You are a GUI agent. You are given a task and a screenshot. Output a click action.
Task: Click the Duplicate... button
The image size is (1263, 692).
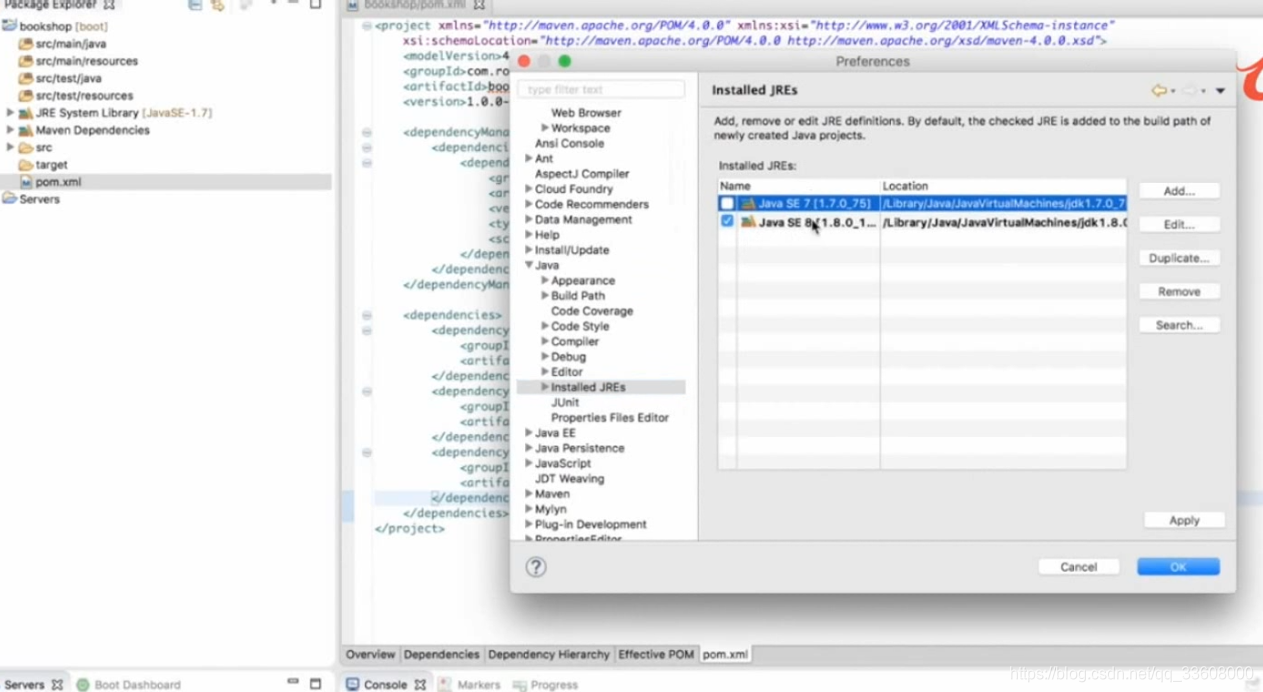1179,258
